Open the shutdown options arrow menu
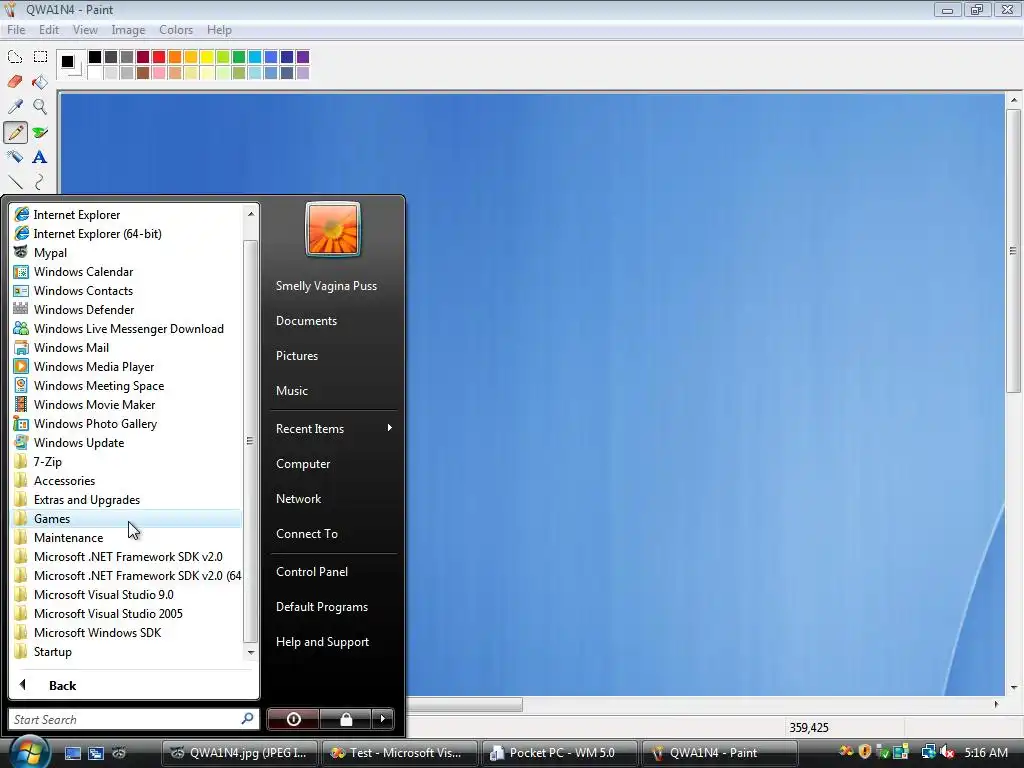The image size is (1024, 768). (383, 719)
